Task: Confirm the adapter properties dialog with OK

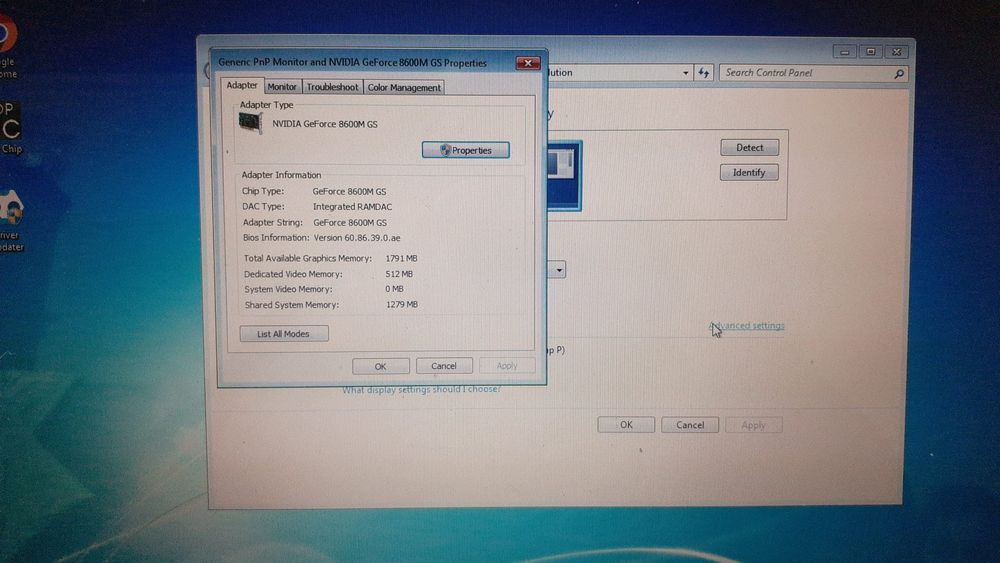Action: tap(381, 367)
